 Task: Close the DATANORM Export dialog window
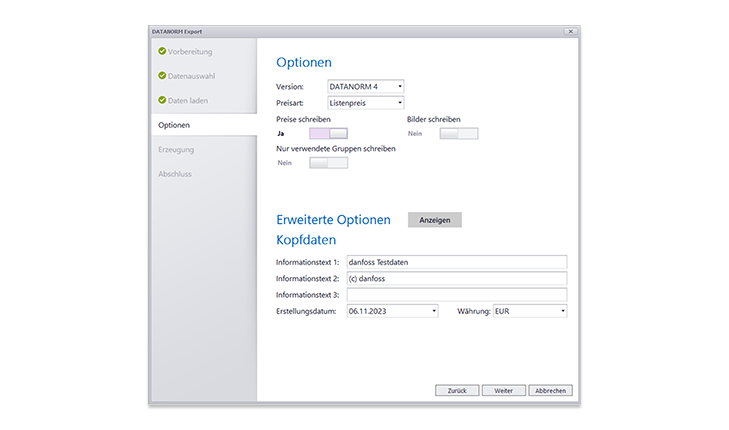click(x=570, y=32)
